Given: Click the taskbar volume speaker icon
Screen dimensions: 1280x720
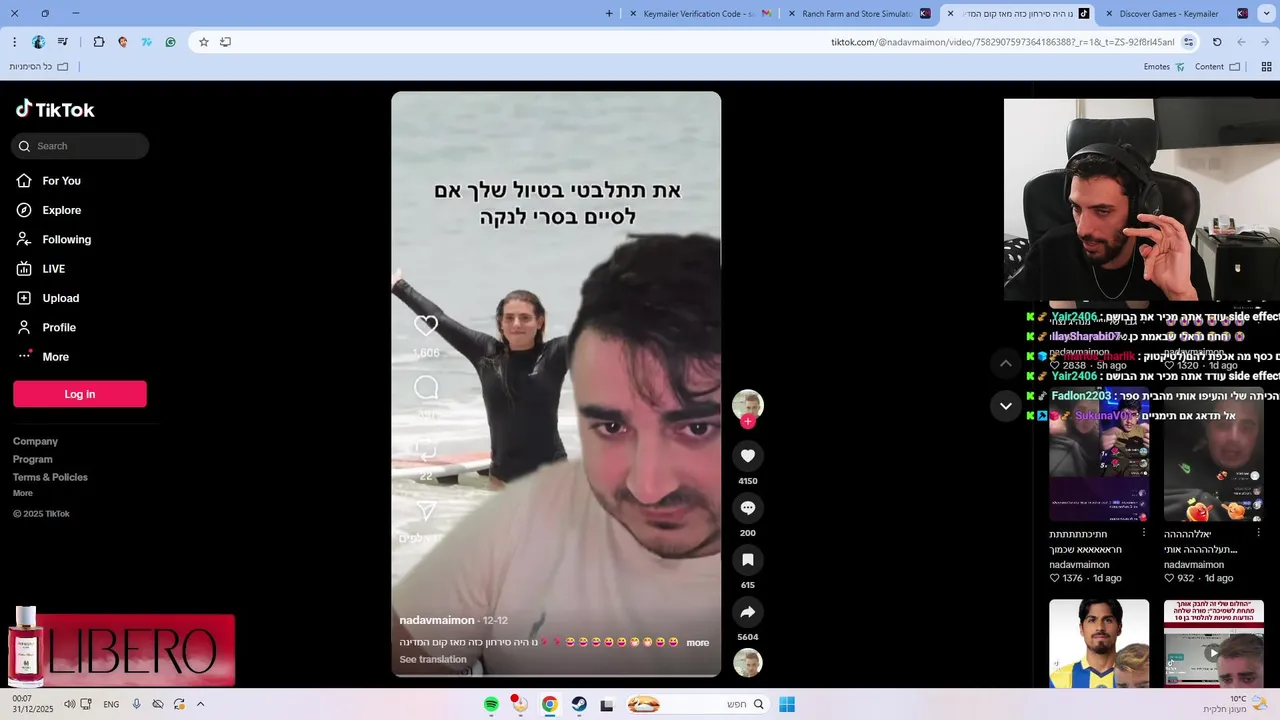Looking at the screenshot, I should [70, 704].
